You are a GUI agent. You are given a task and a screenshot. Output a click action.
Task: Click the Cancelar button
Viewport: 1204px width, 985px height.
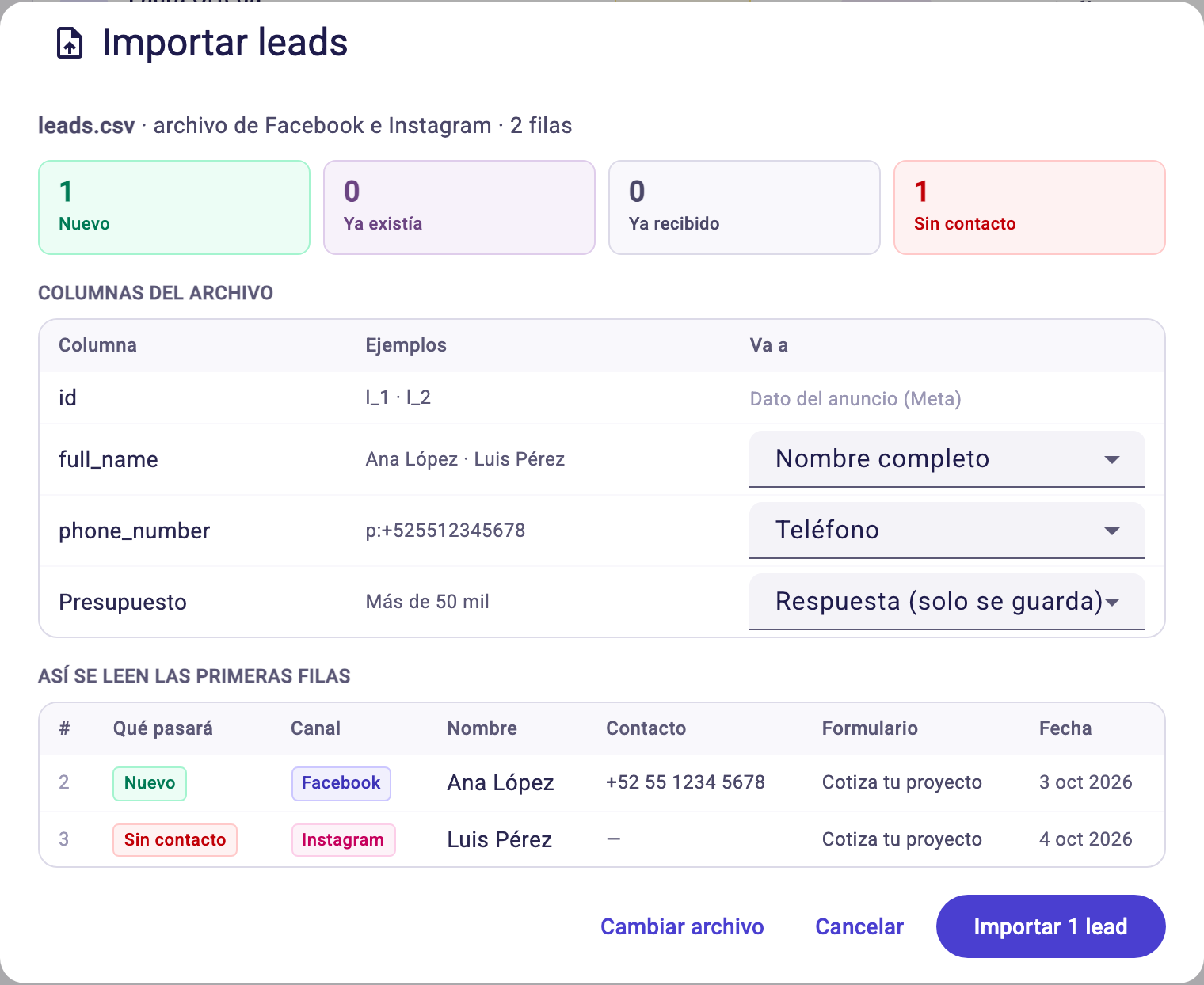(x=859, y=926)
